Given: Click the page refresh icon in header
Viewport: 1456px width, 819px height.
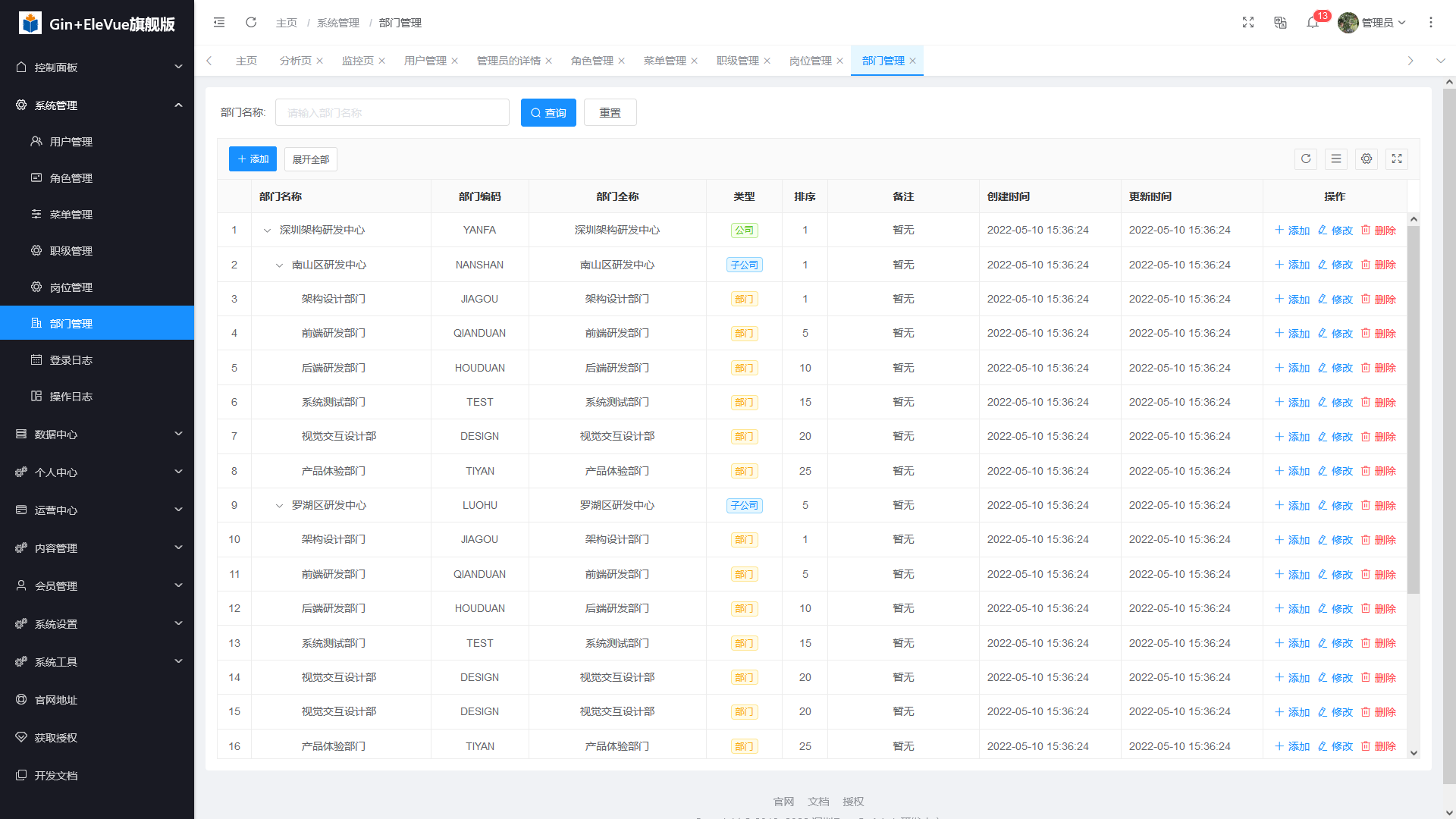Looking at the screenshot, I should [251, 23].
